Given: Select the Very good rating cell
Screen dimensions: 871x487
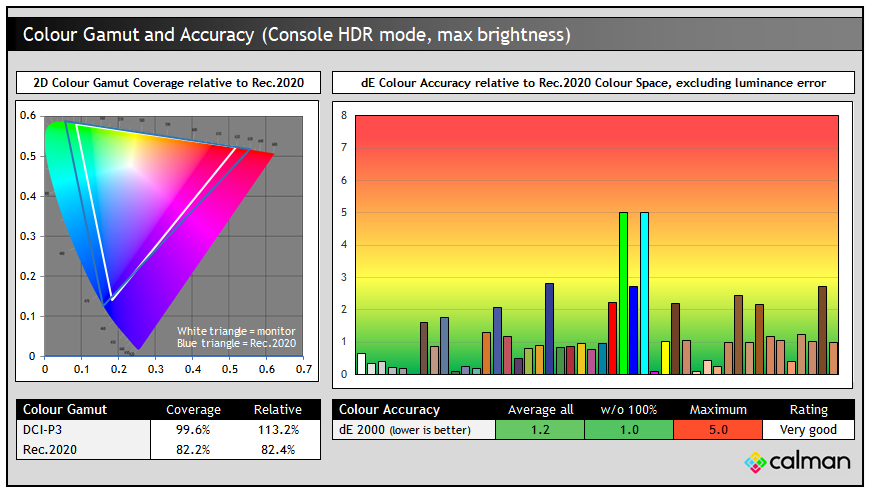Looking at the screenshot, I should click(808, 429).
